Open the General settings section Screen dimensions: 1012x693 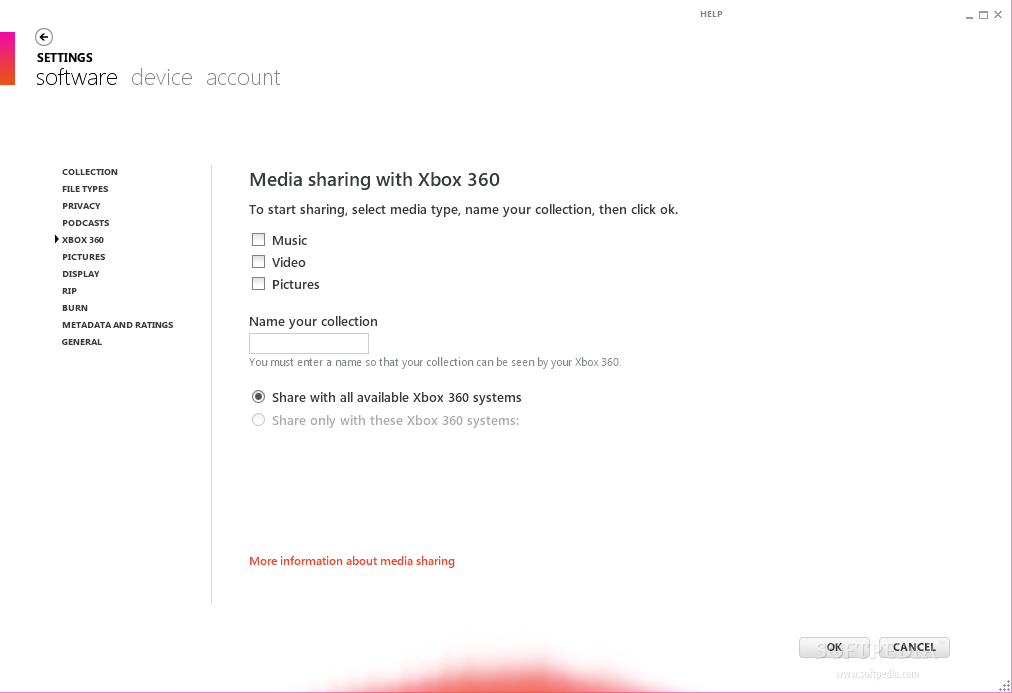(x=82, y=342)
